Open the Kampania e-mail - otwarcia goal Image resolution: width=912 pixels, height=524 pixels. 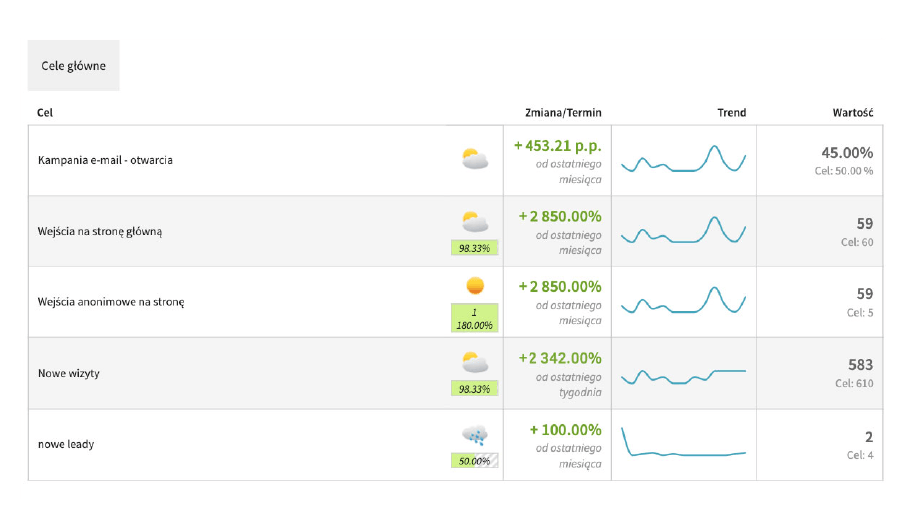coord(105,160)
